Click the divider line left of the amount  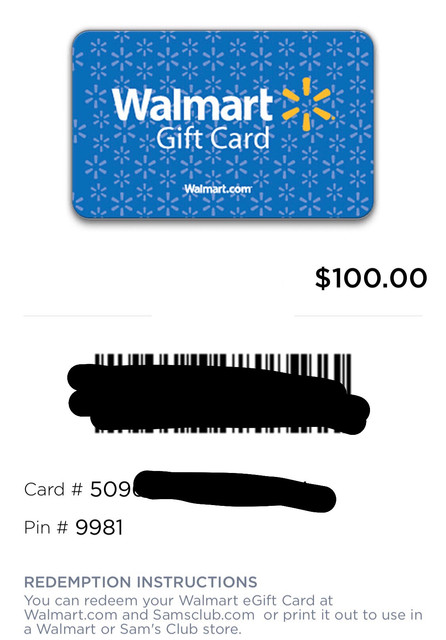[x=88, y=316]
